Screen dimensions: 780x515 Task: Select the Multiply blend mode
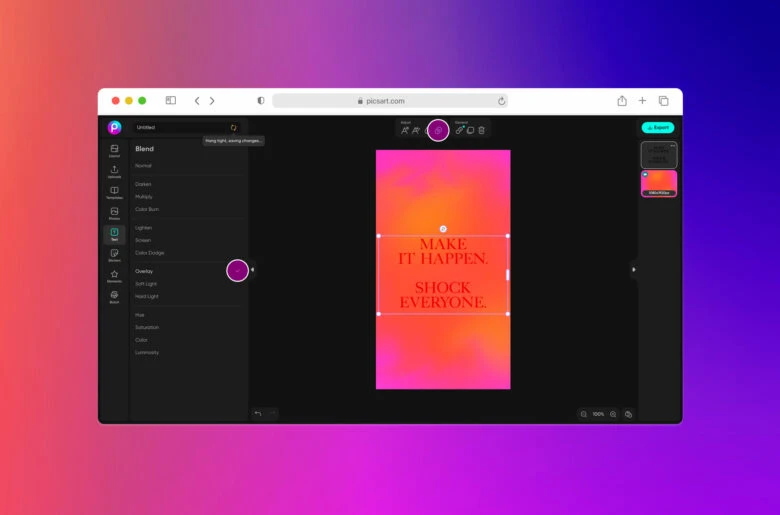146,197
